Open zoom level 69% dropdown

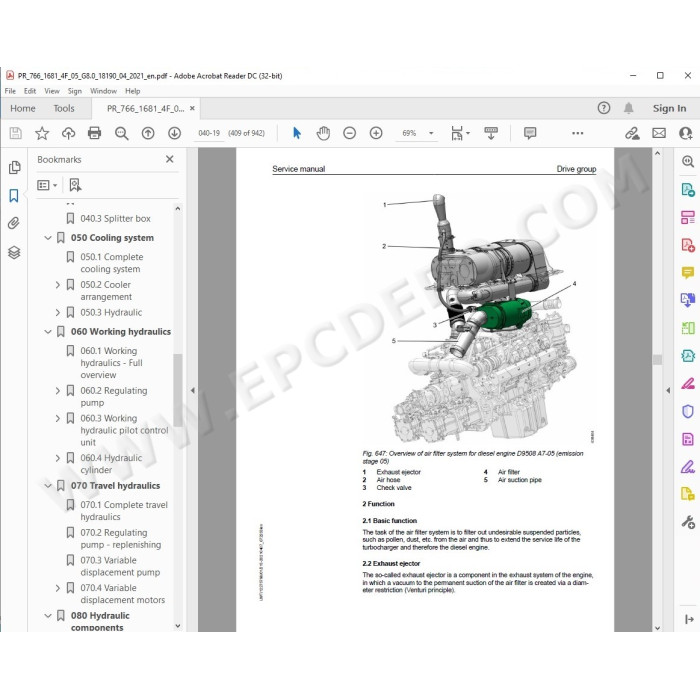[x=431, y=133]
